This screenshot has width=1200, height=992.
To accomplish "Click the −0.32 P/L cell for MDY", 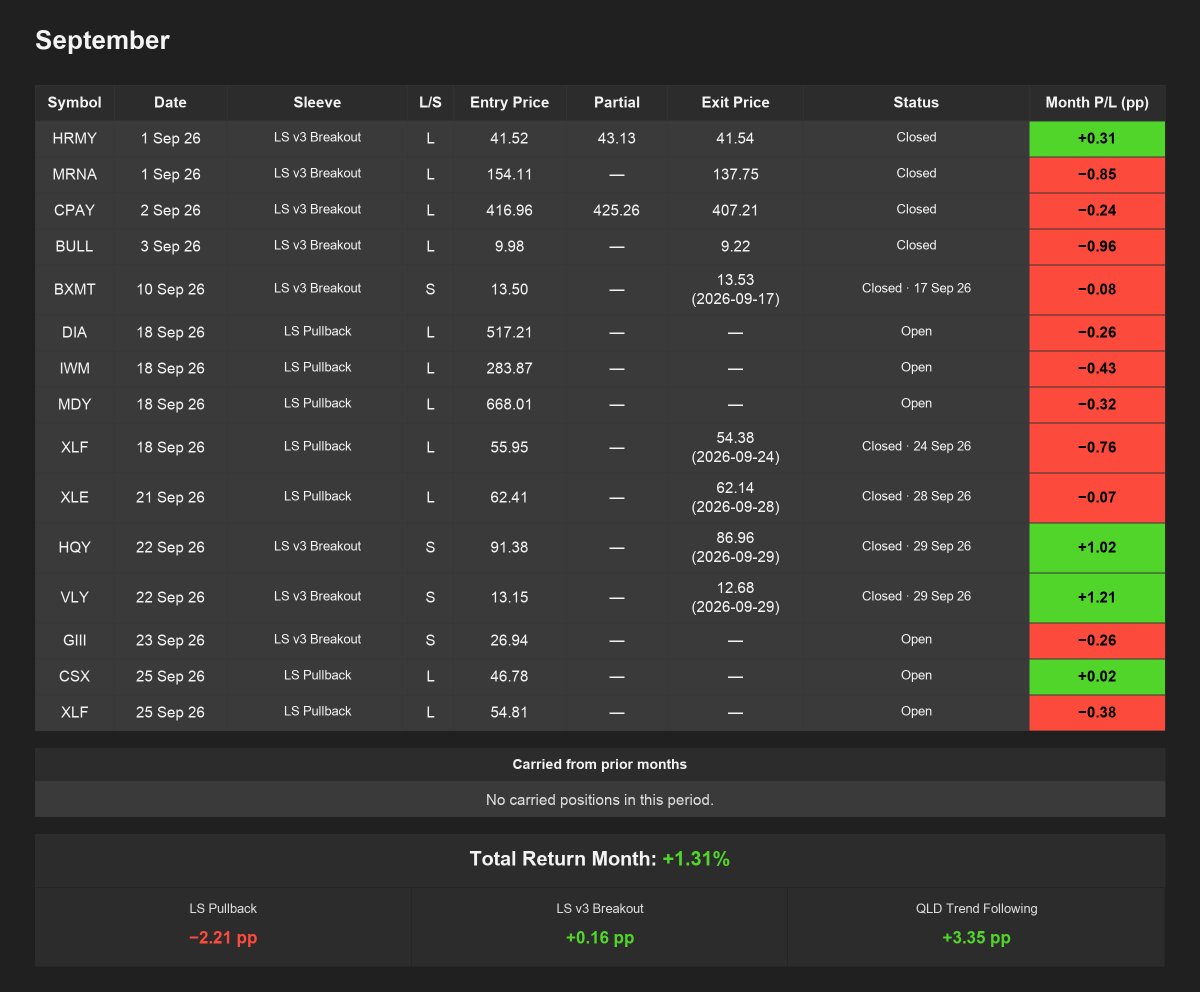I will pyautogui.click(x=1097, y=404).
